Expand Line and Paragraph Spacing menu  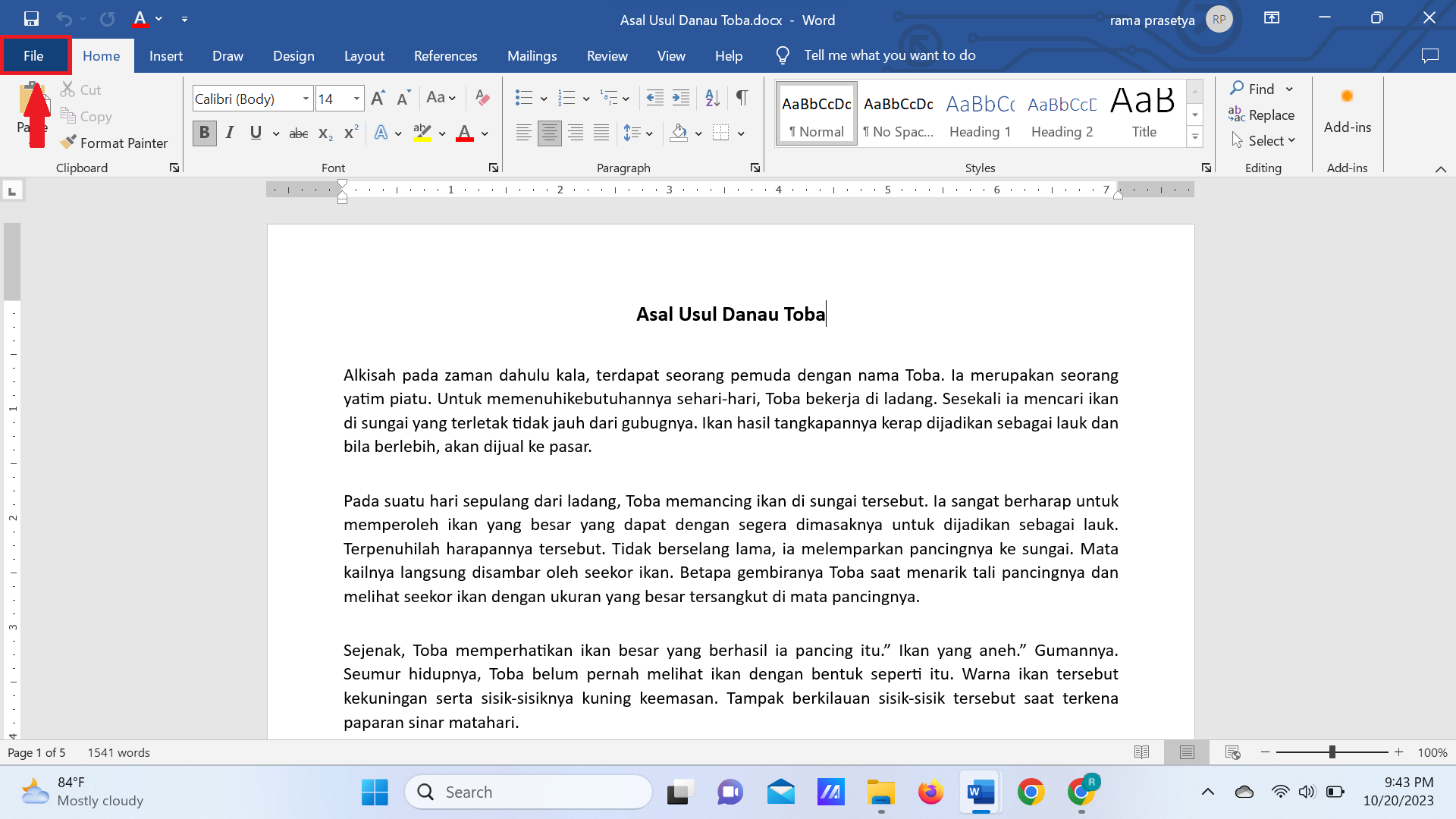tap(638, 133)
